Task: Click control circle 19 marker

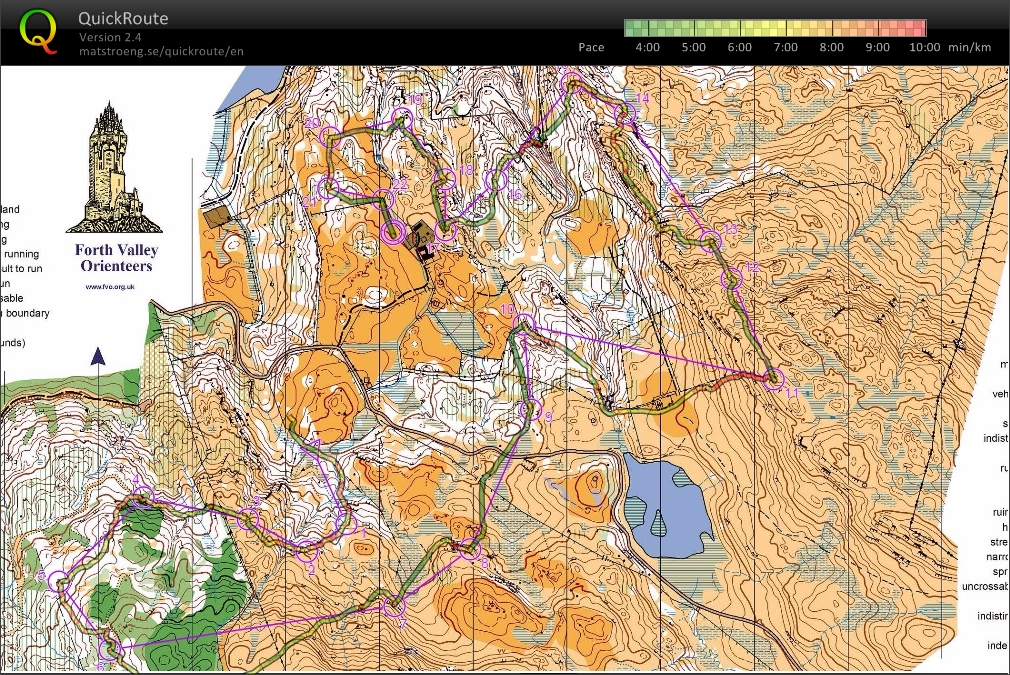Action: 402,119
